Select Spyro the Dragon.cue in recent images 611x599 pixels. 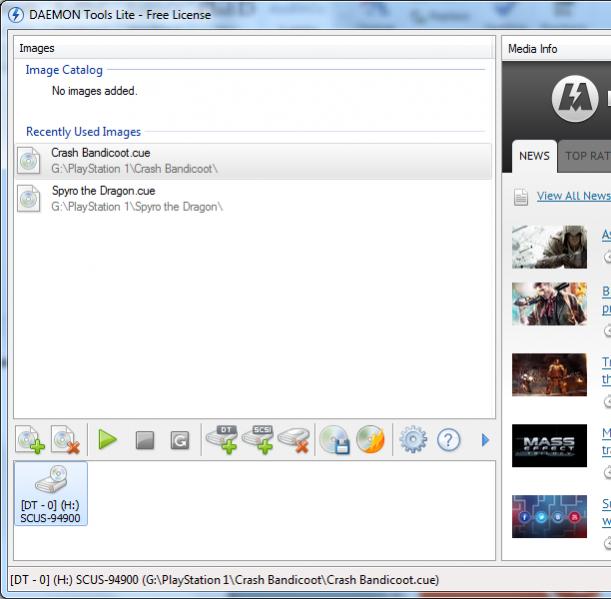[x=253, y=199]
